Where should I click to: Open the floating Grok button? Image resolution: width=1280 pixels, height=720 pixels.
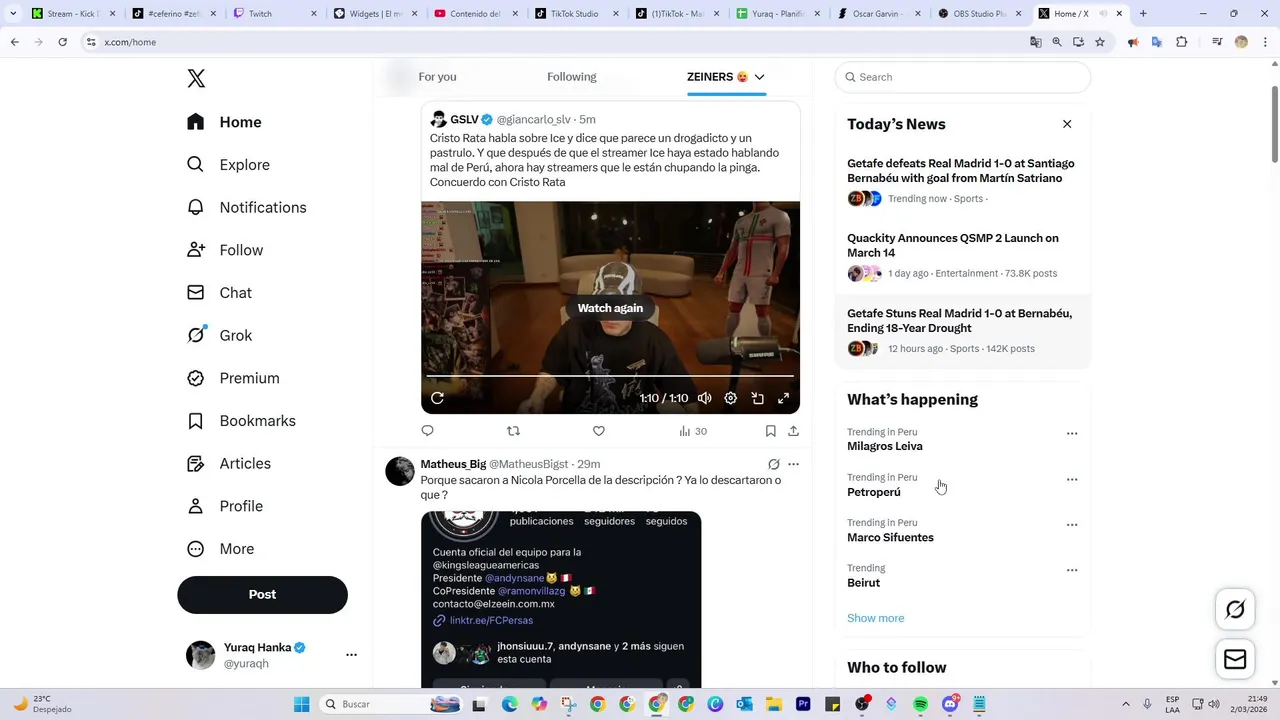[x=1235, y=610]
